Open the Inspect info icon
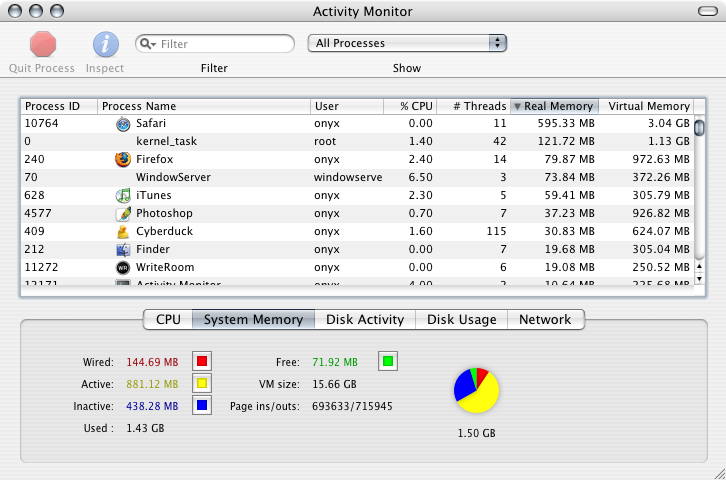 106,44
